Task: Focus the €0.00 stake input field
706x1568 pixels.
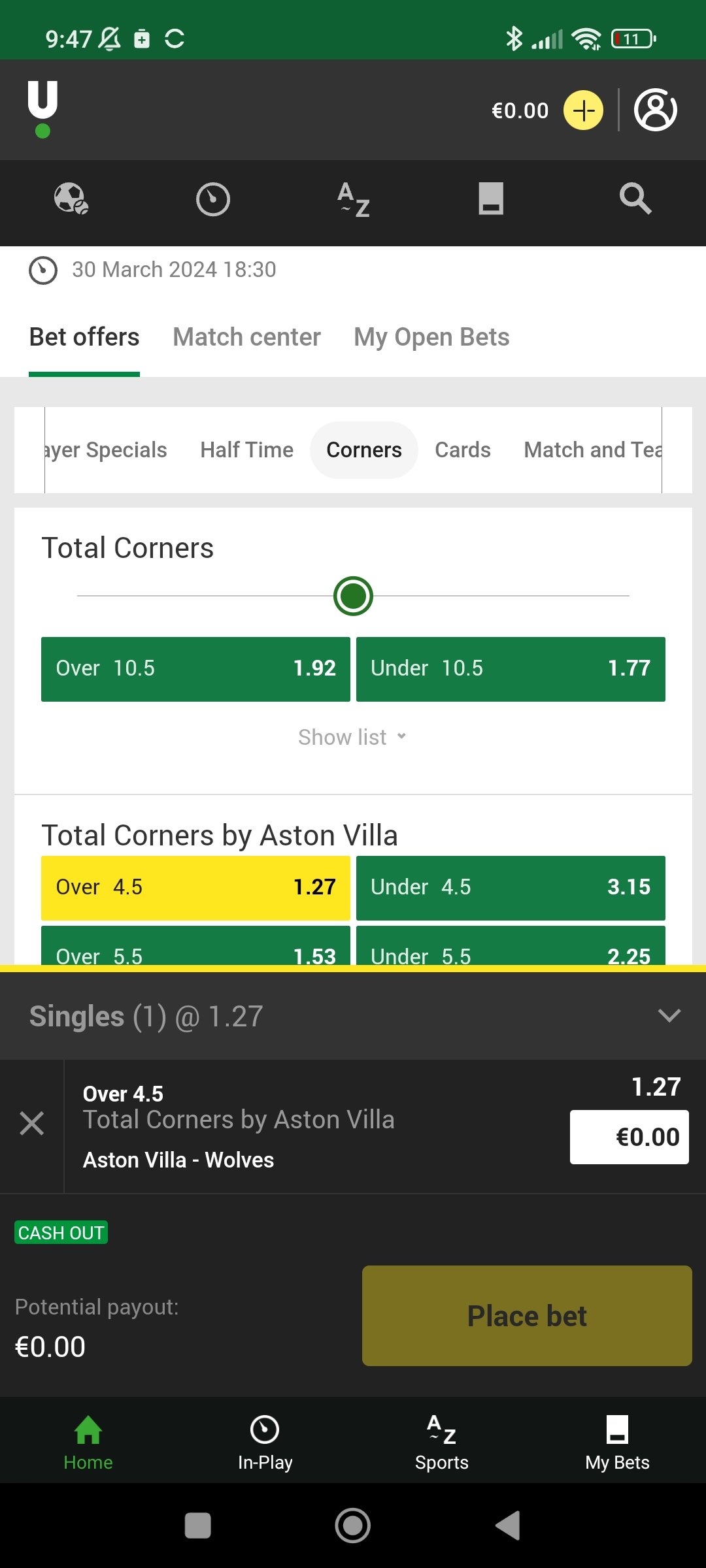Action: coord(629,1137)
